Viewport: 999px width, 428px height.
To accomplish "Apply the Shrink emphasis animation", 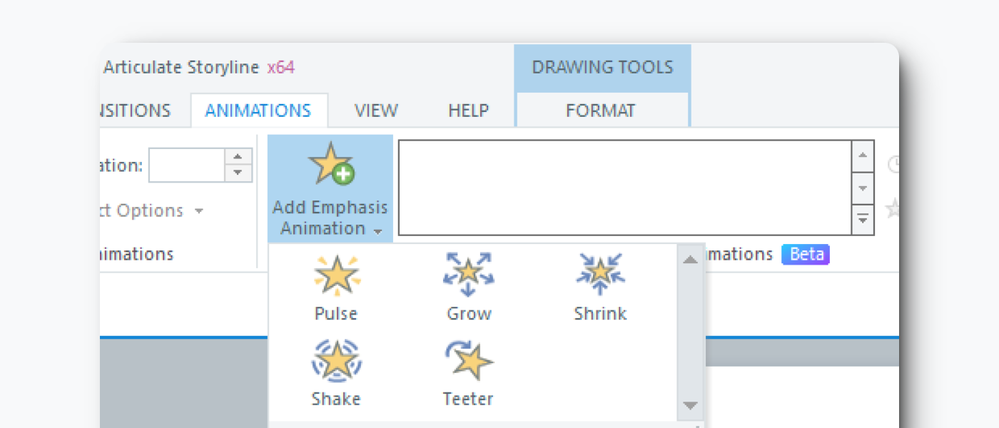I will point(600,285).
